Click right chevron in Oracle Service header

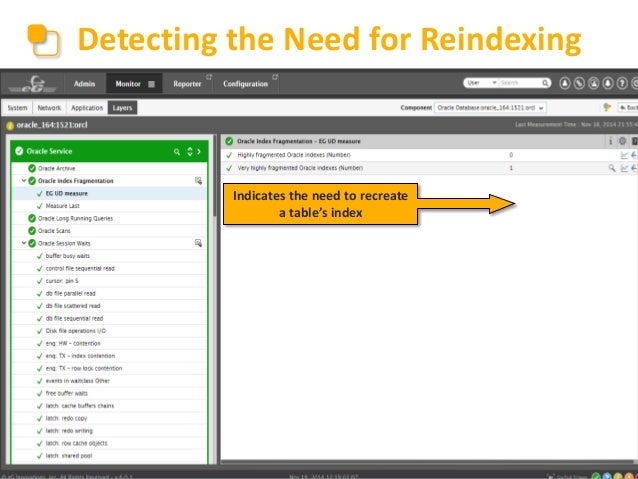point(199,151)
